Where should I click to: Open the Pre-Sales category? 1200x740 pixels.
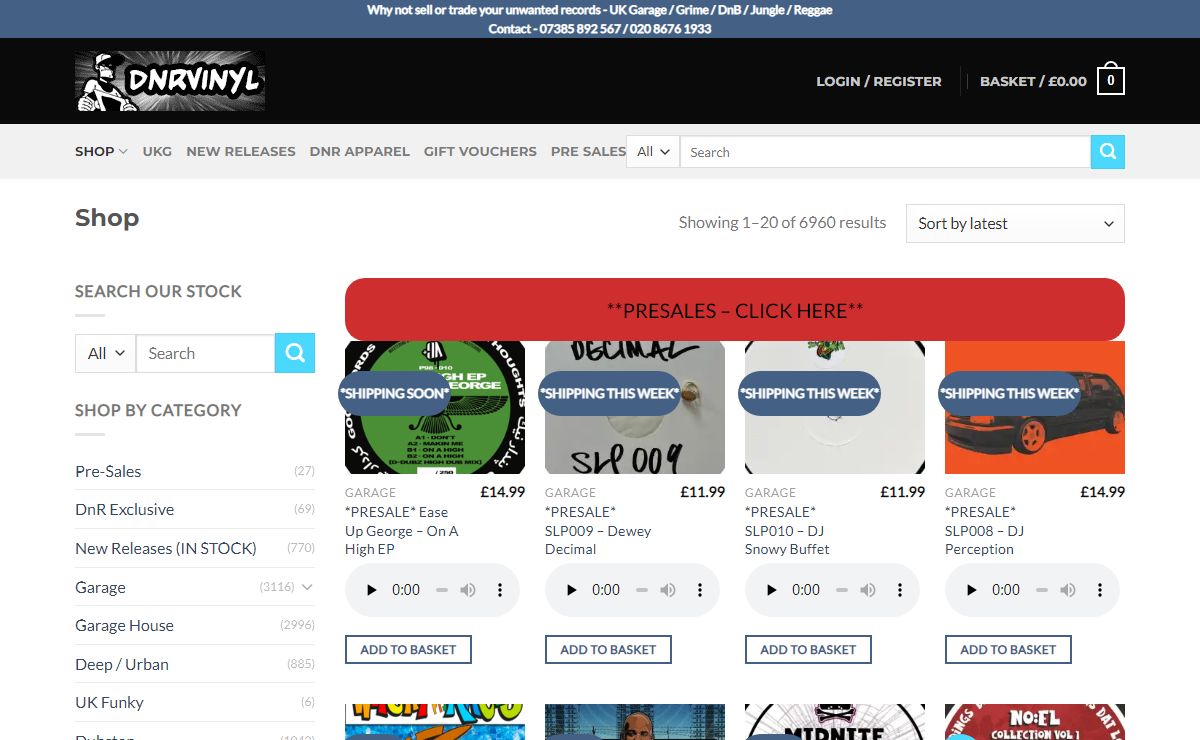pyautogui.click(x=108, y=471)
